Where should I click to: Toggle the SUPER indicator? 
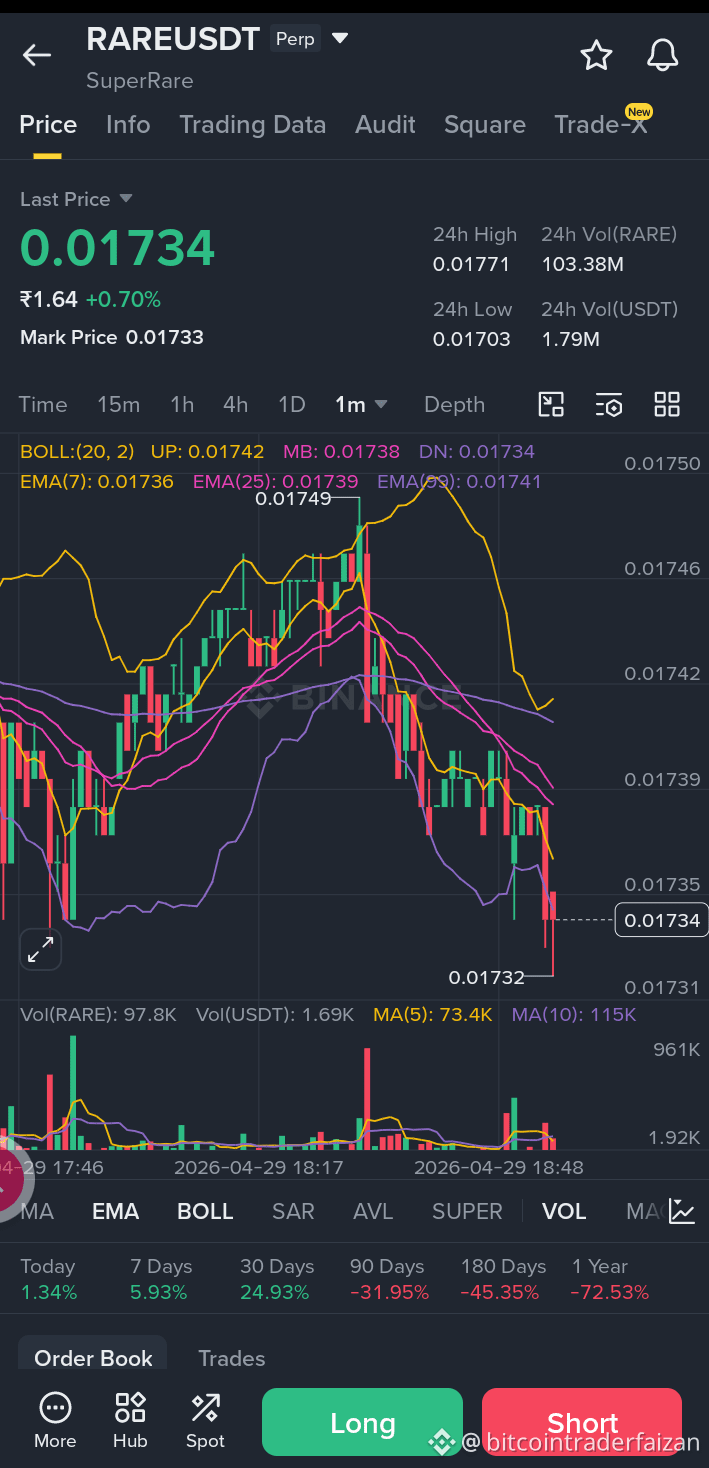467,1211
